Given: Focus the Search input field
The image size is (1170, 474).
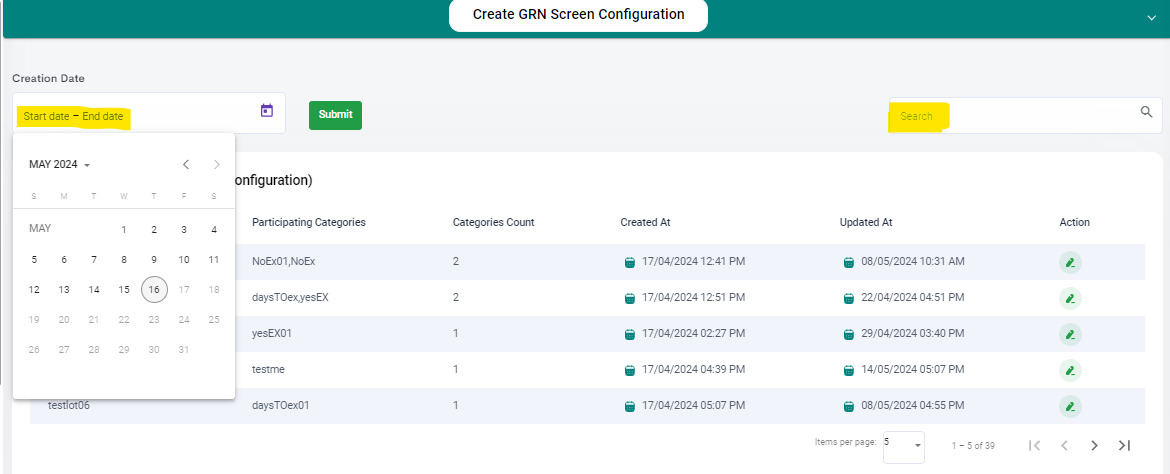Looking at the screenshot, I should pyautogui.click(x=1025, y=116).
